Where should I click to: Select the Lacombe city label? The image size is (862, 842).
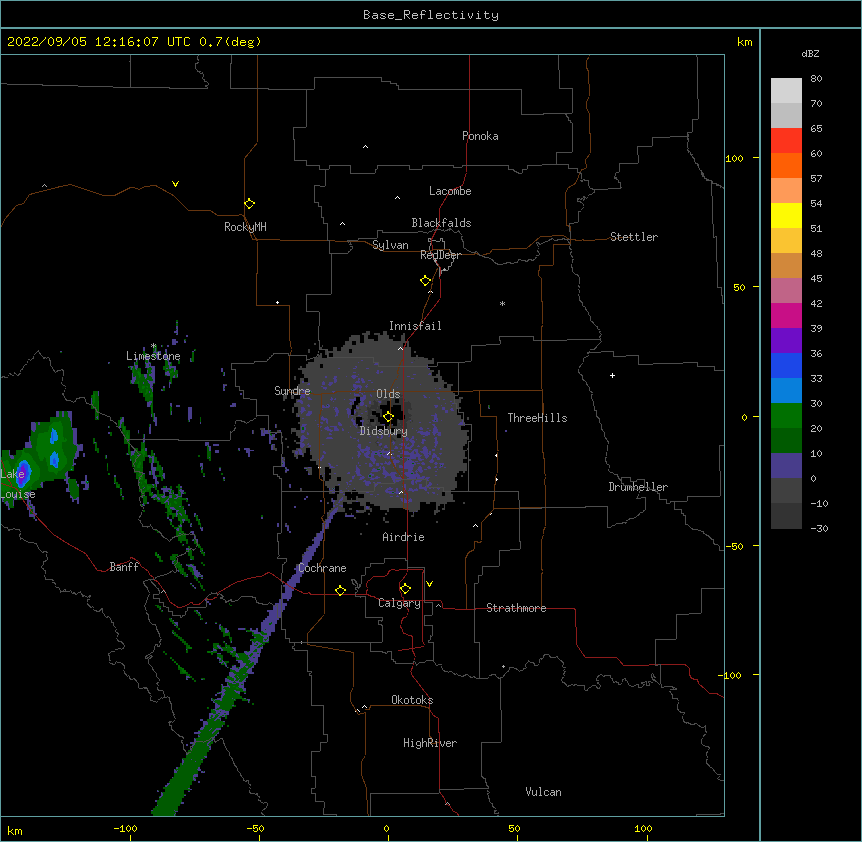click(x=450, y=191)
